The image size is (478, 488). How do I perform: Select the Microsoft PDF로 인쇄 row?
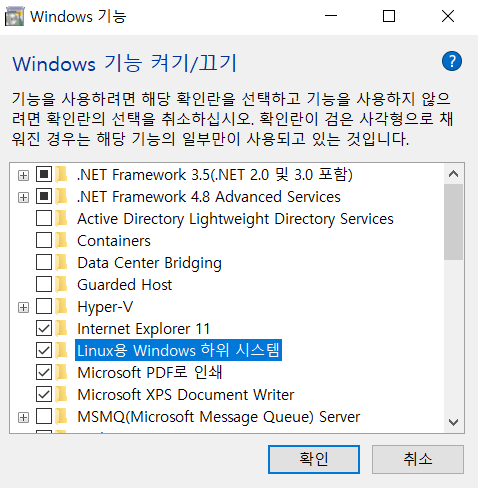click(150, 373)
